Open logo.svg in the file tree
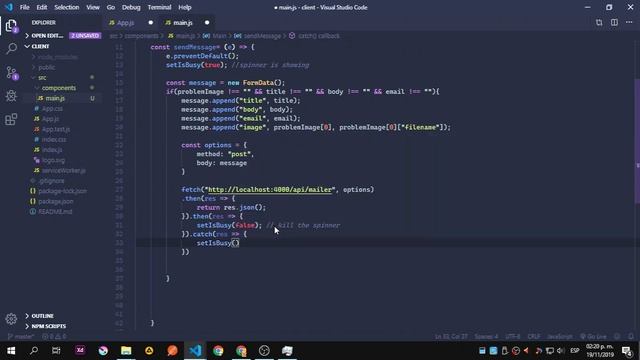 [53, 160]
